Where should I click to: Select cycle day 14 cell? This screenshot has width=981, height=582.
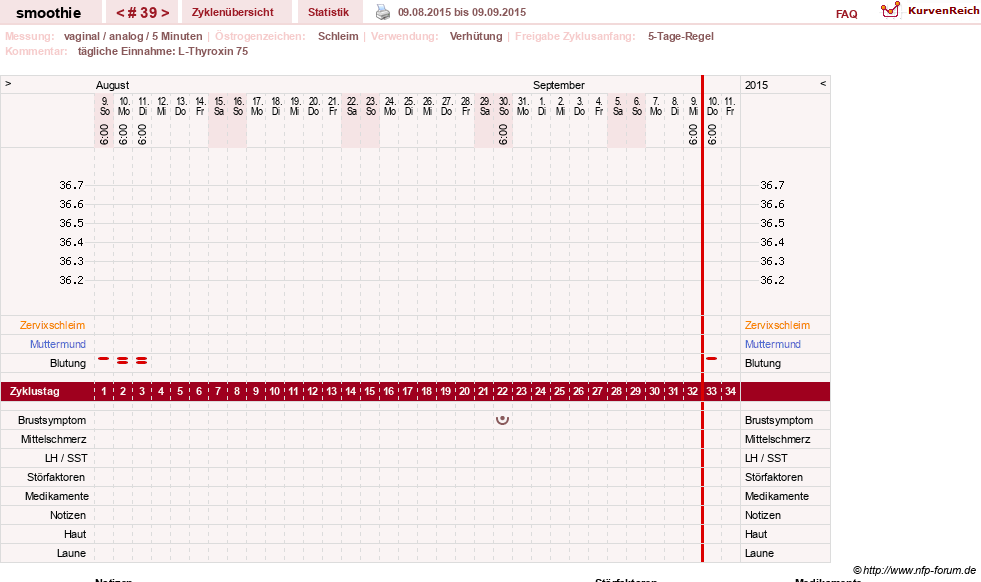(350, 391)
